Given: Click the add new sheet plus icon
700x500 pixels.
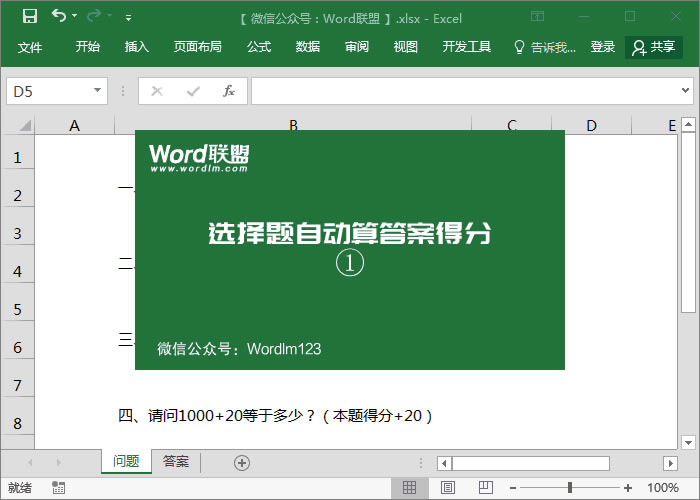Looking at the screenshot, I should [241, 462].
